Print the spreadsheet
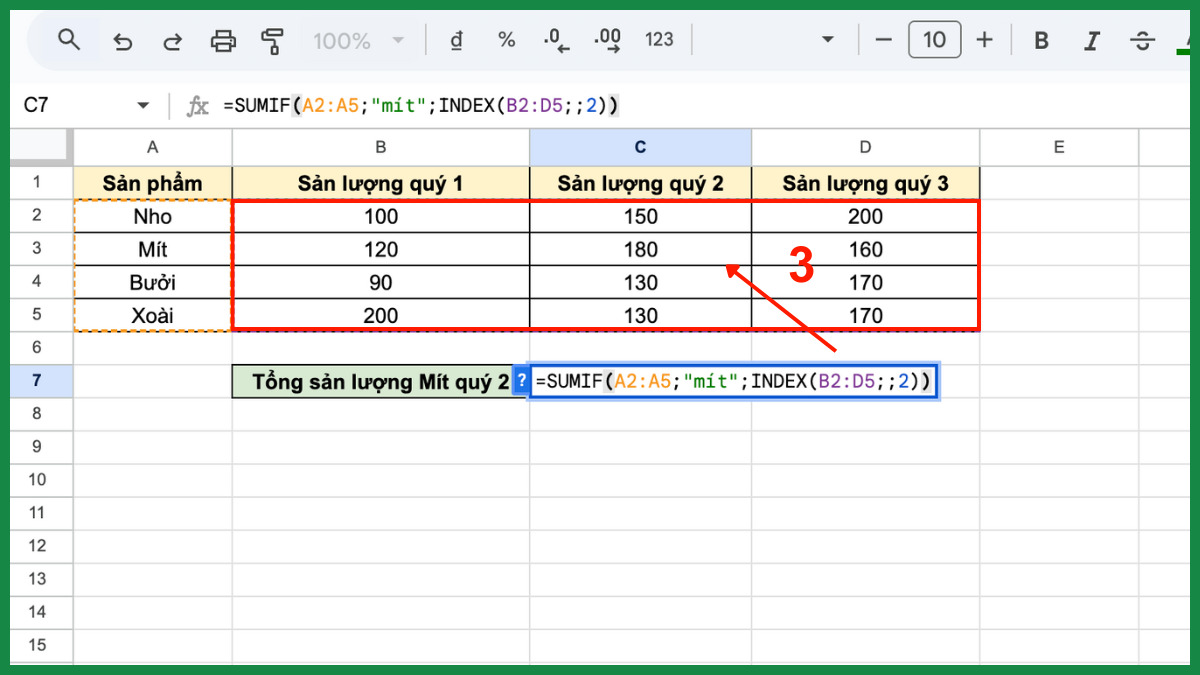 (223, 40)
